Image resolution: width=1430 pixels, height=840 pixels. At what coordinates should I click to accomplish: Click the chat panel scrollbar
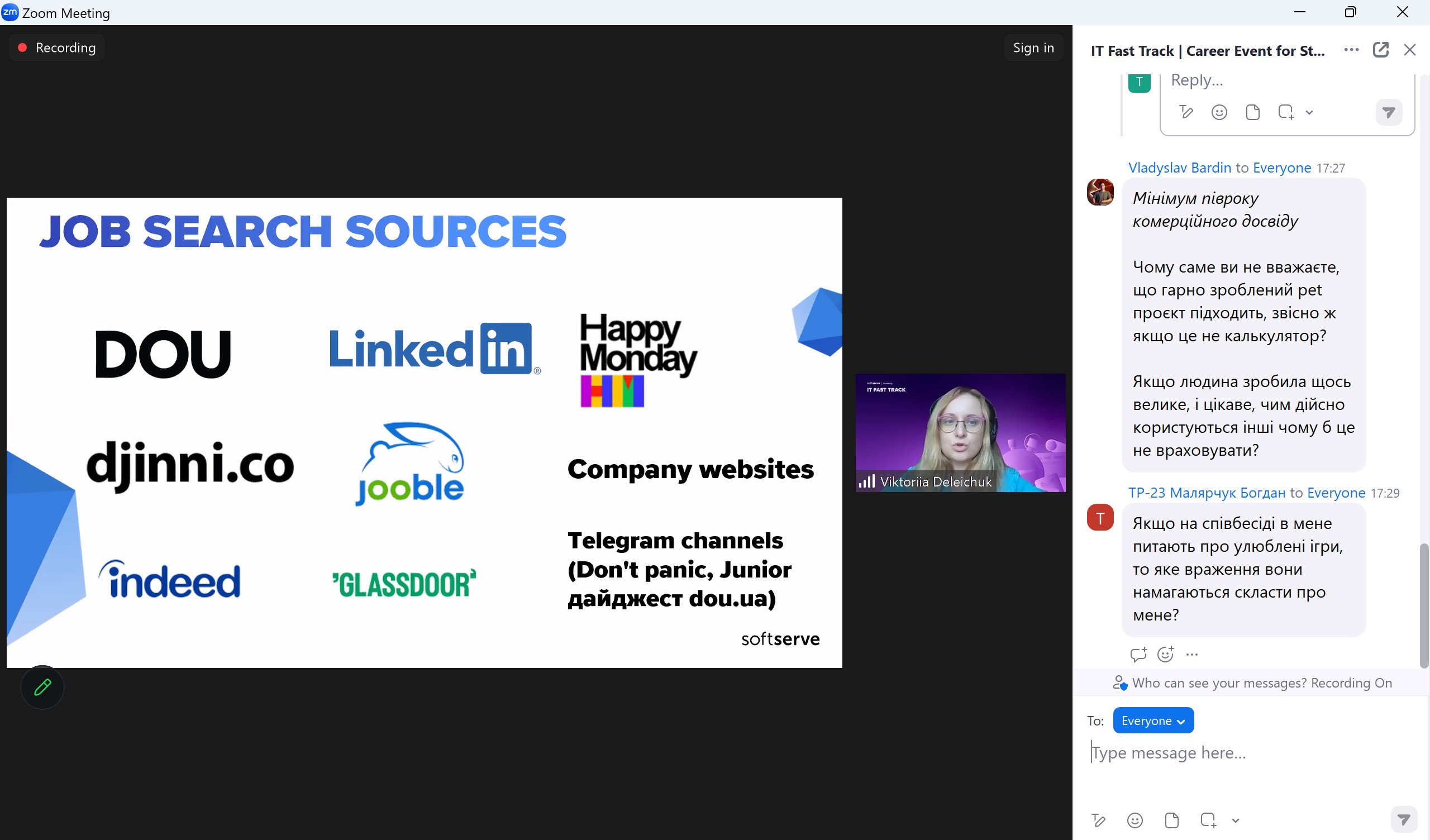tap(1423, 605)
